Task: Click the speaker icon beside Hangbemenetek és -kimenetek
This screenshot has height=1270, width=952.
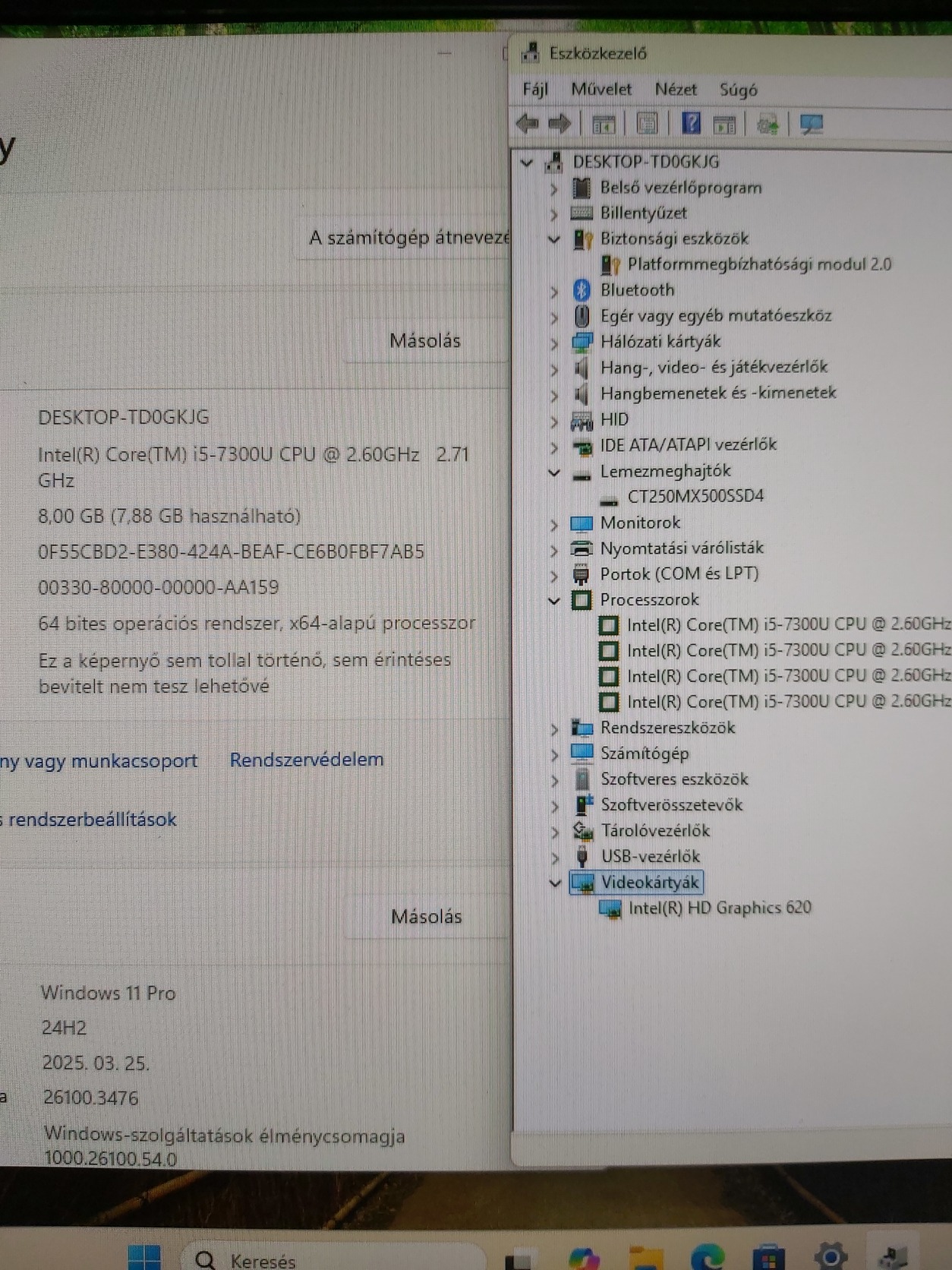Action: [582, 393]
